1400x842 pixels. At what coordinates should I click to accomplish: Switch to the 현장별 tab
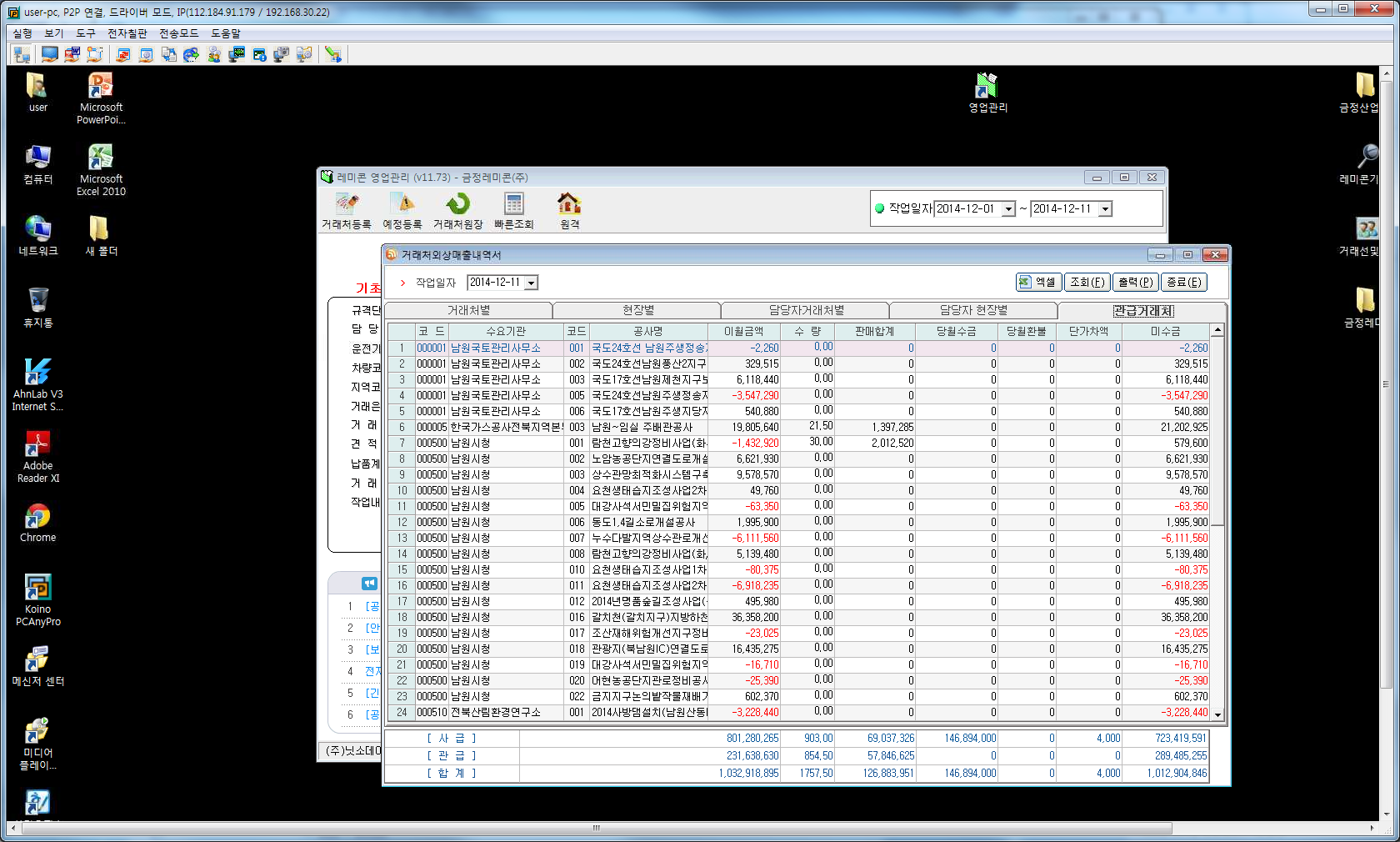[x=638, y=310]
